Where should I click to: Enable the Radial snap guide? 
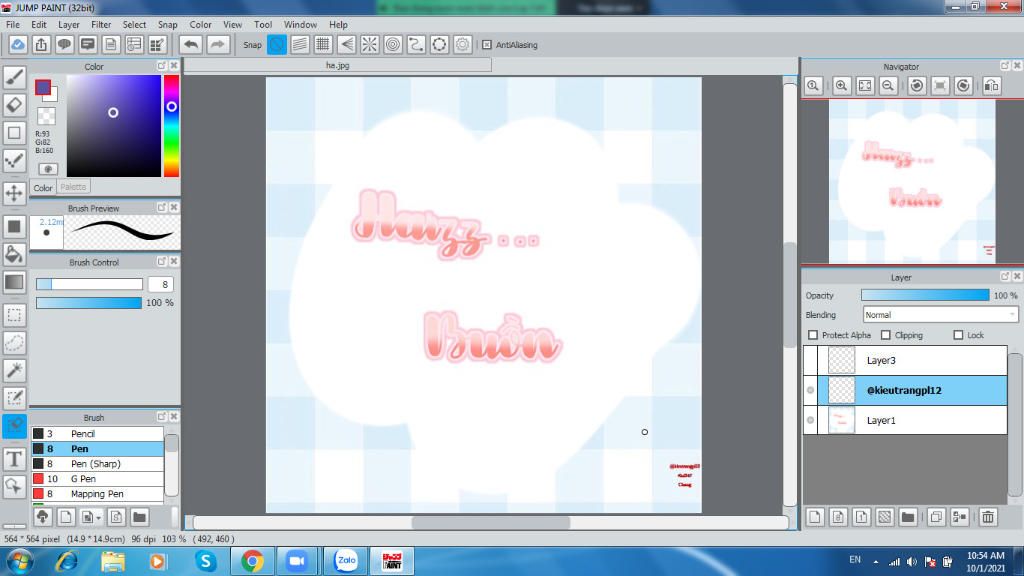click(370, 44)
